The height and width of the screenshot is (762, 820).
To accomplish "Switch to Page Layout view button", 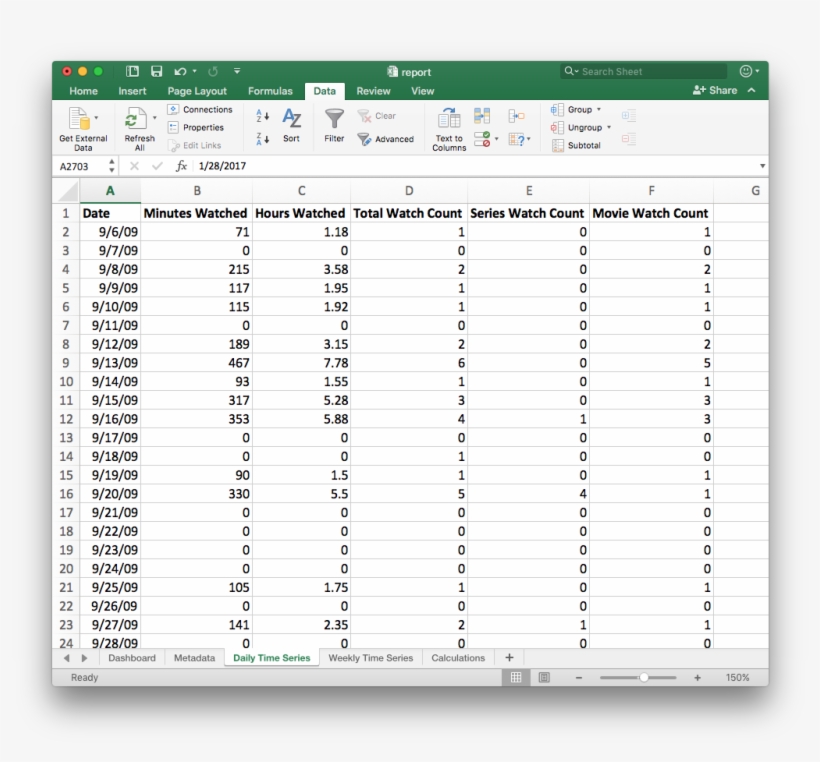I will point(544,677).
